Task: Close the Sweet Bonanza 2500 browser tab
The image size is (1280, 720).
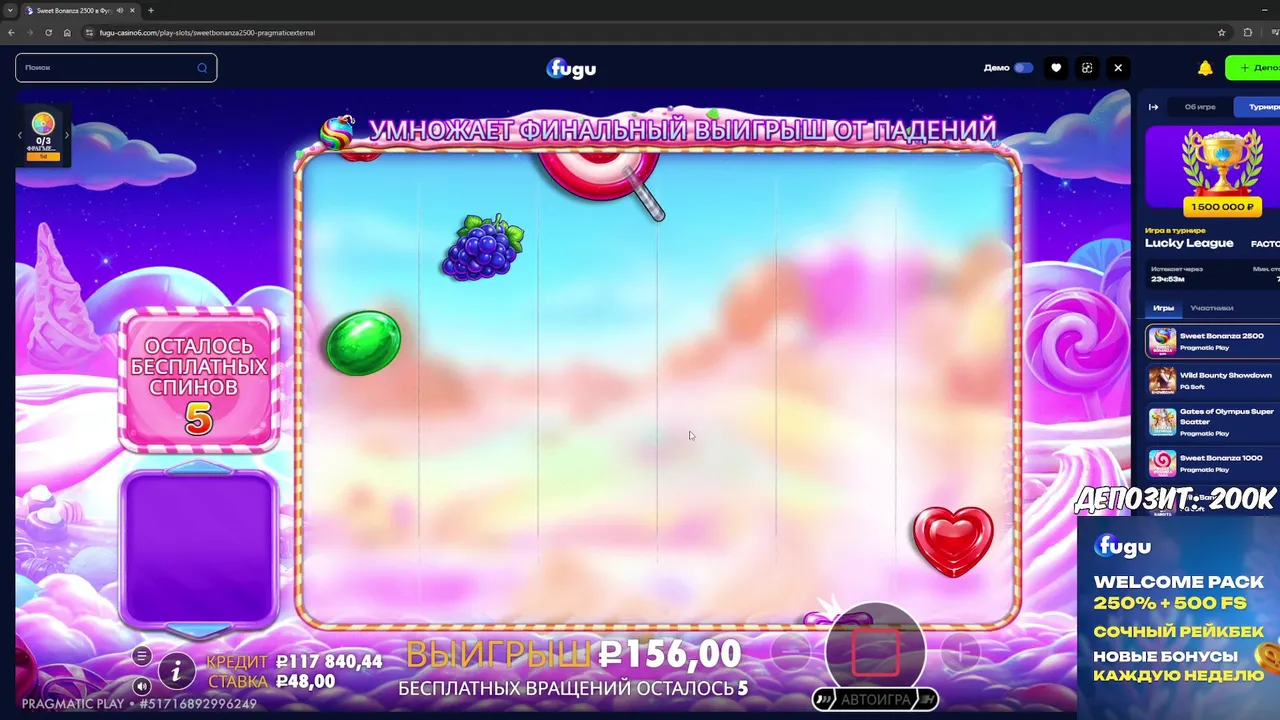Action: click(132, 10)
